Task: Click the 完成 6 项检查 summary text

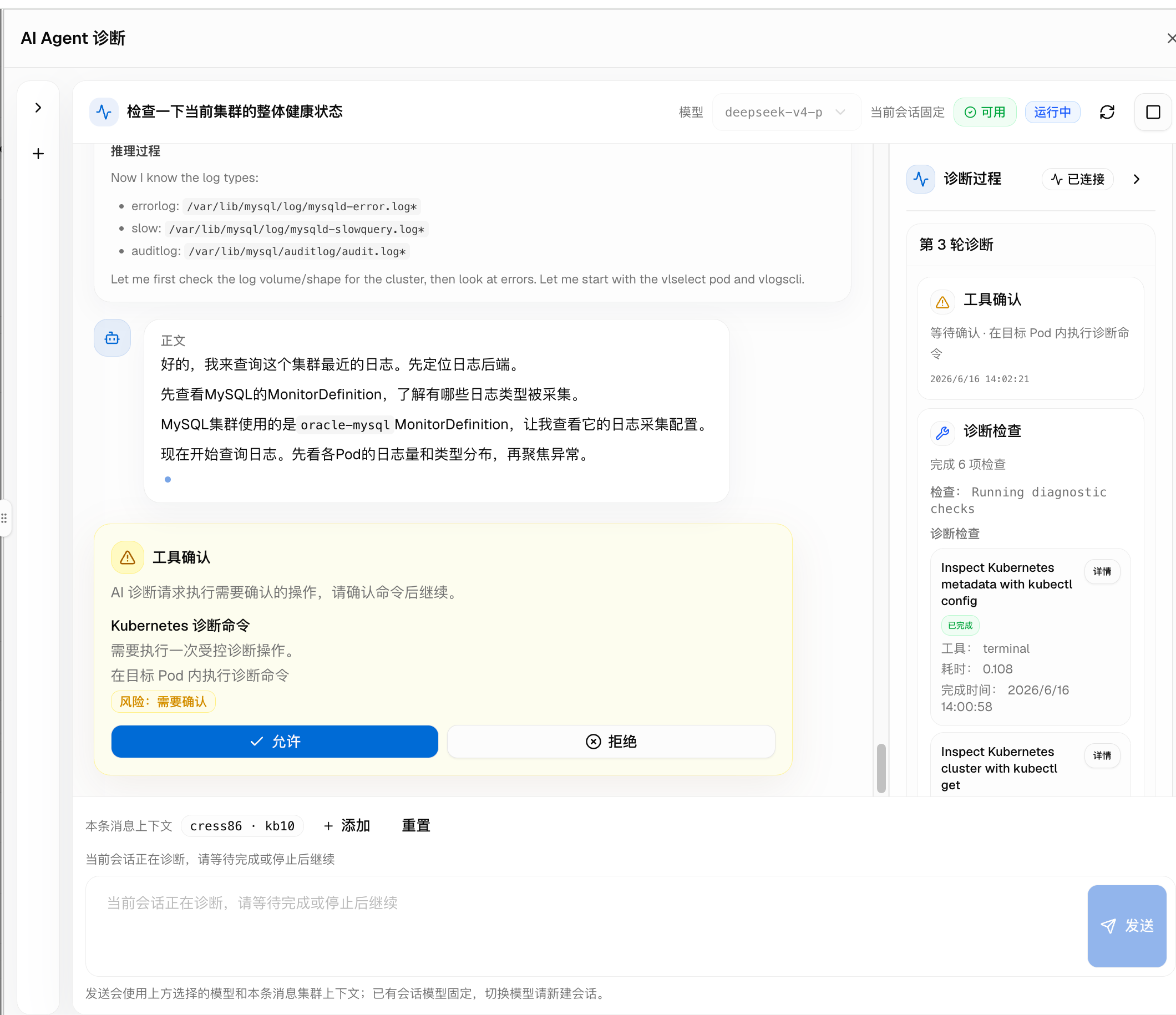Action: click(967, 464)
